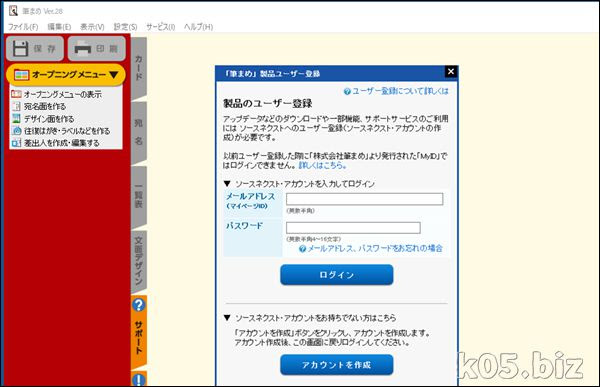Switch to the 宛名 vertical tab
The width and height of the screenshot is (600, 387).
tap(139, 132)
